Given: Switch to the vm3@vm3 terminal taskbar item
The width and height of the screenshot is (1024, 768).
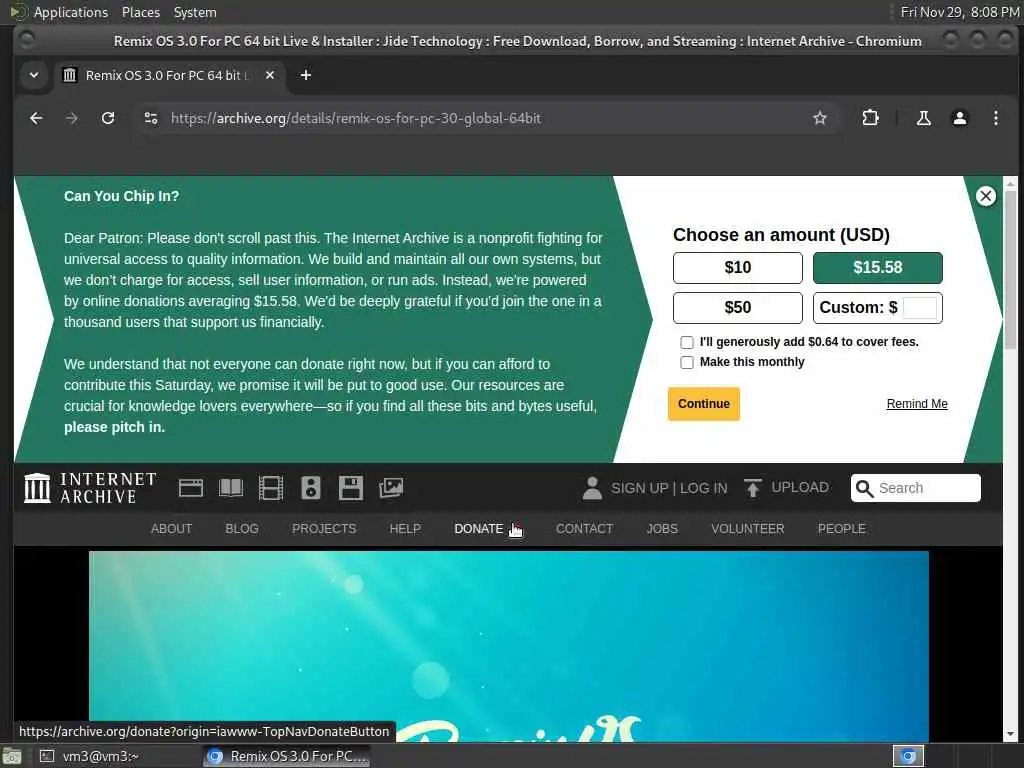Looking at the screenshot, I should 89,756.
